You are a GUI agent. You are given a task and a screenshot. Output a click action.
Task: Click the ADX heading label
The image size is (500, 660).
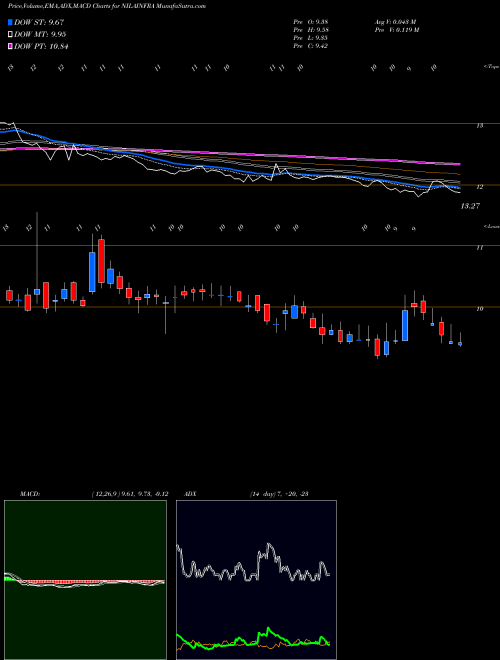click(x=190, y=494)
